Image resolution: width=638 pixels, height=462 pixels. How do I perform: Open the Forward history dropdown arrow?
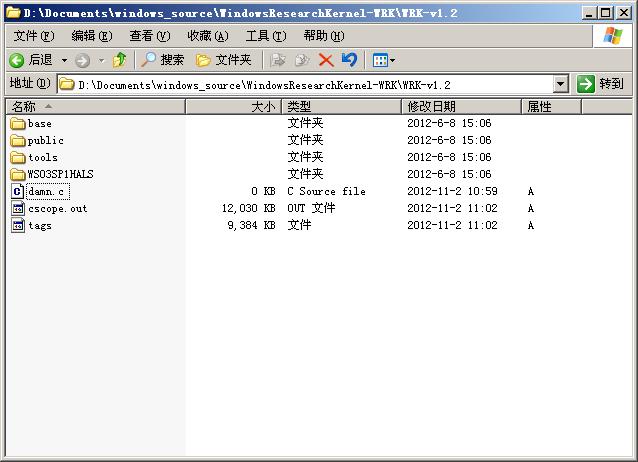point(101,61)
